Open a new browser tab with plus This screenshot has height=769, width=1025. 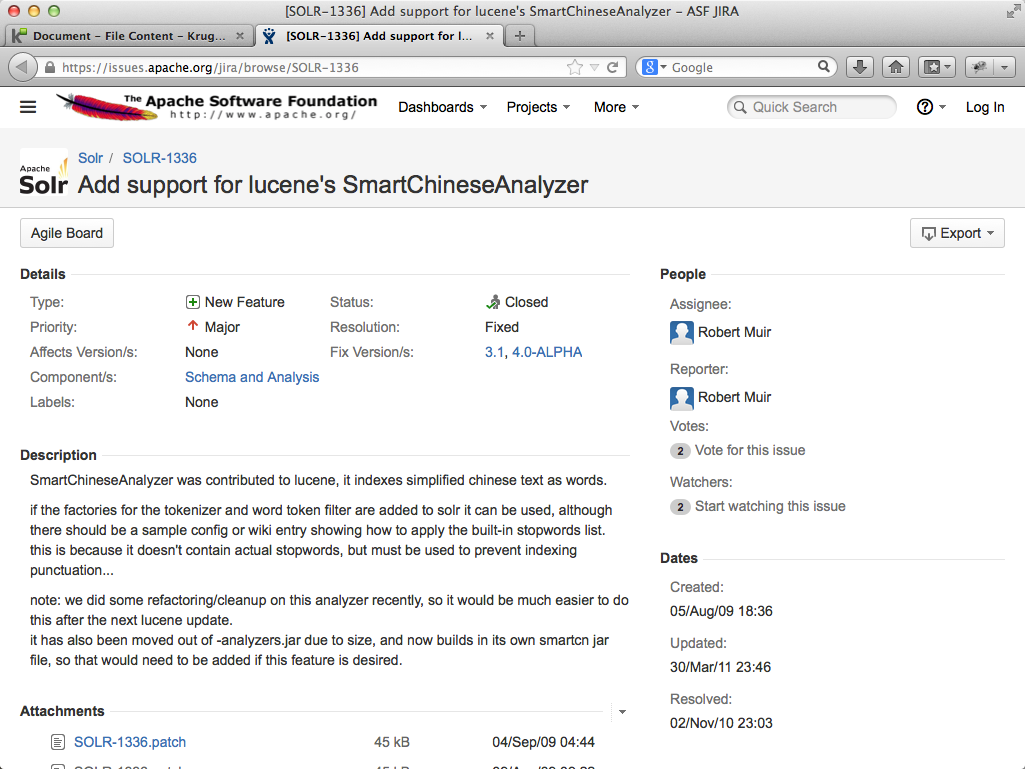point(520,36)
